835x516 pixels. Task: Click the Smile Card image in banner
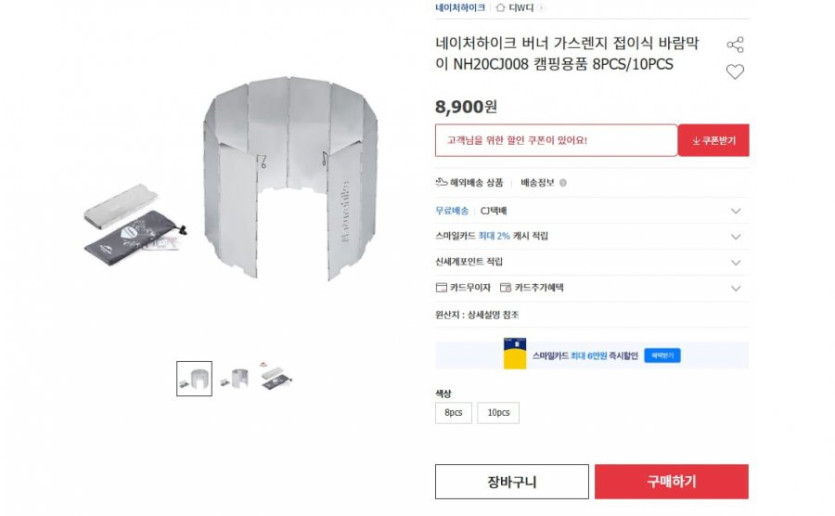(x=515, y=354)
